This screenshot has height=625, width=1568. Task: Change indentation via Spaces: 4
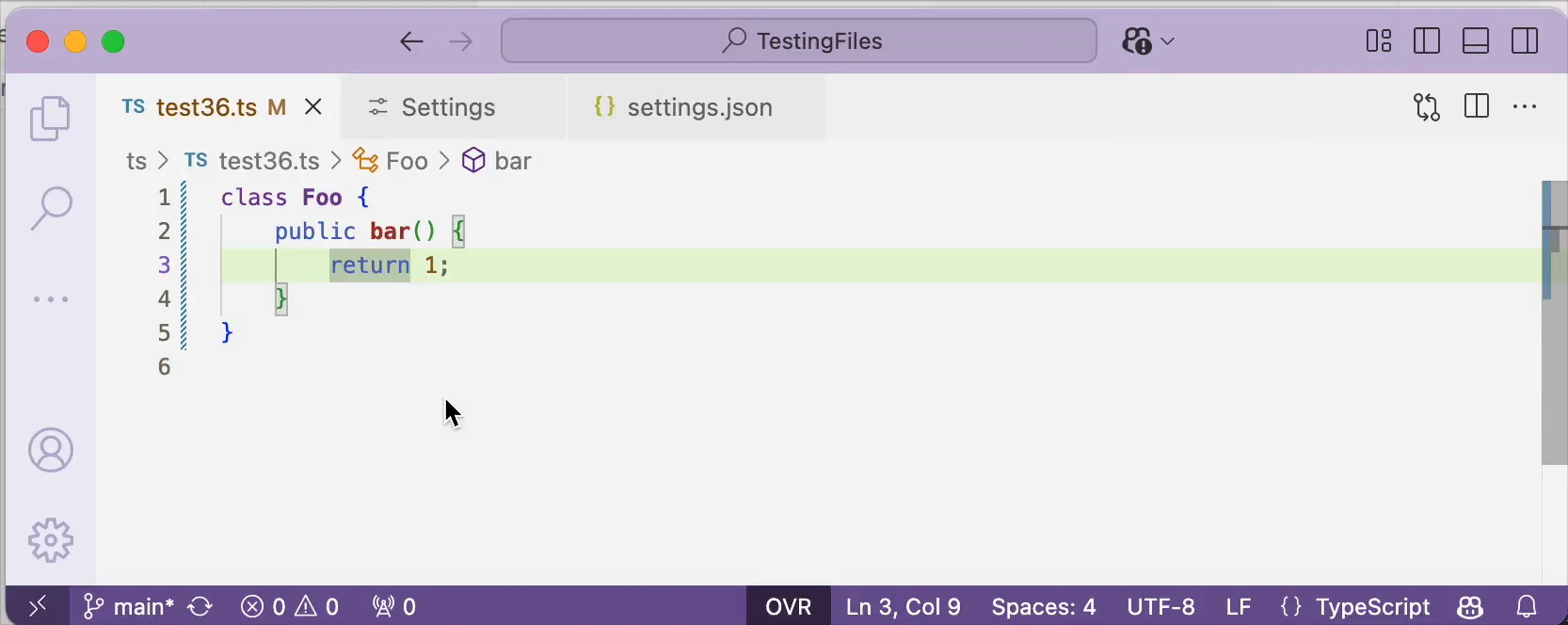[1044, 607]
